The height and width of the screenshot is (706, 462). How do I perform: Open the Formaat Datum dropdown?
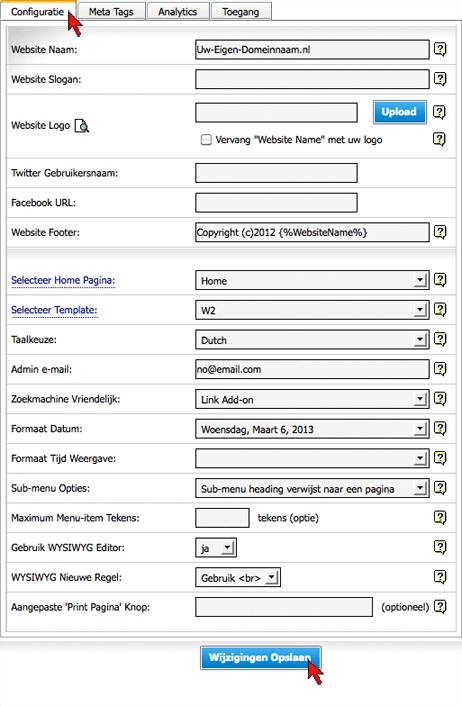pyautogui.click(x=312, y=429)
